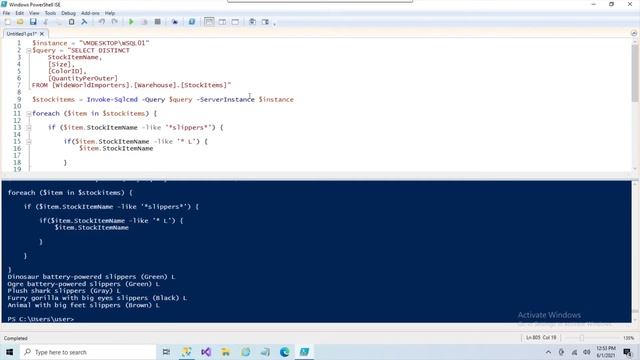
Task: Open the Windows notification center
Action: (628, 352)
